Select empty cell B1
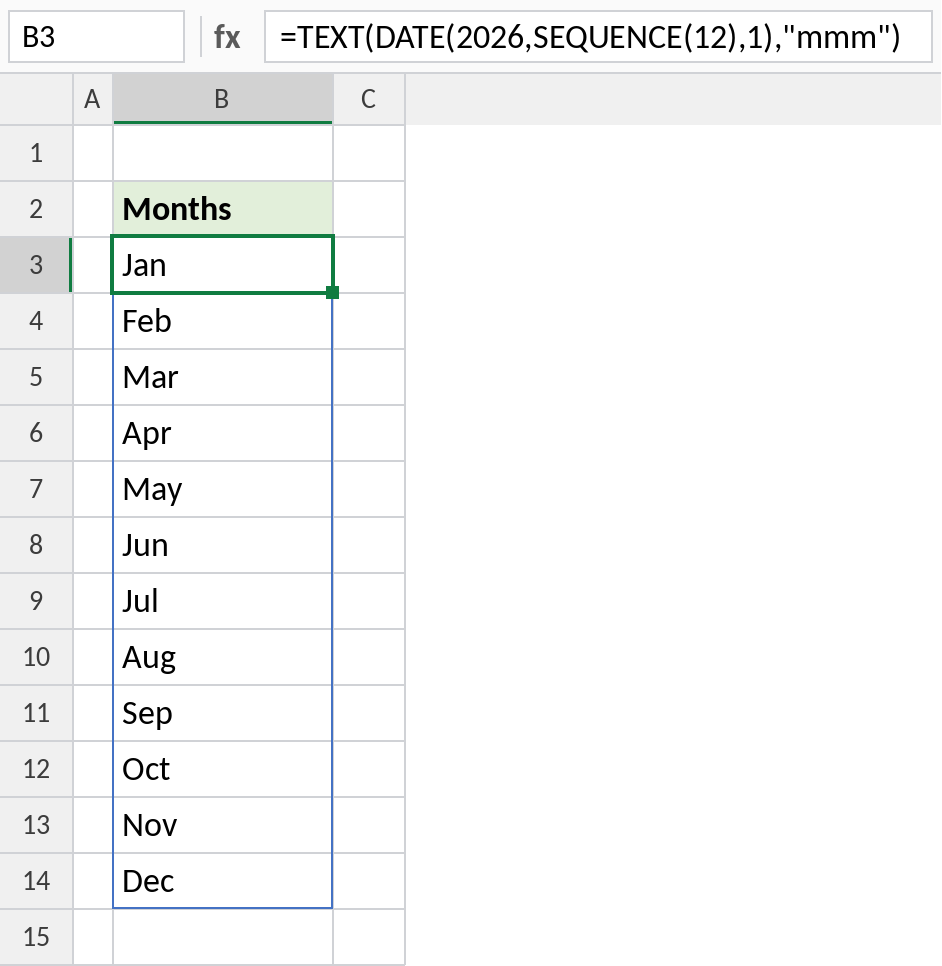Screen dimensions: 942x966 coord(222,153)
